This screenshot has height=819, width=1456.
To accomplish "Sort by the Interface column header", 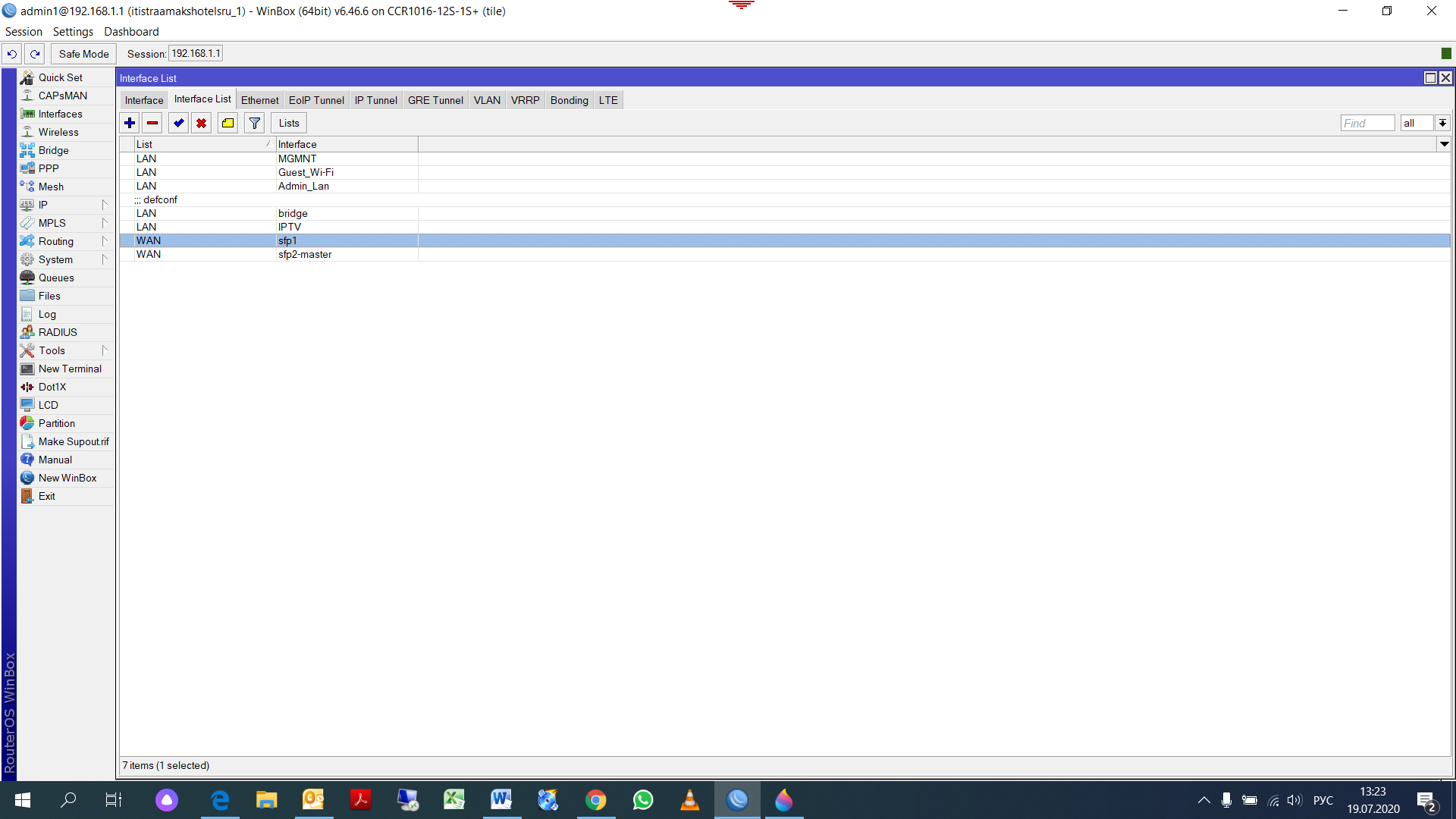I will [x=347, y=144].
